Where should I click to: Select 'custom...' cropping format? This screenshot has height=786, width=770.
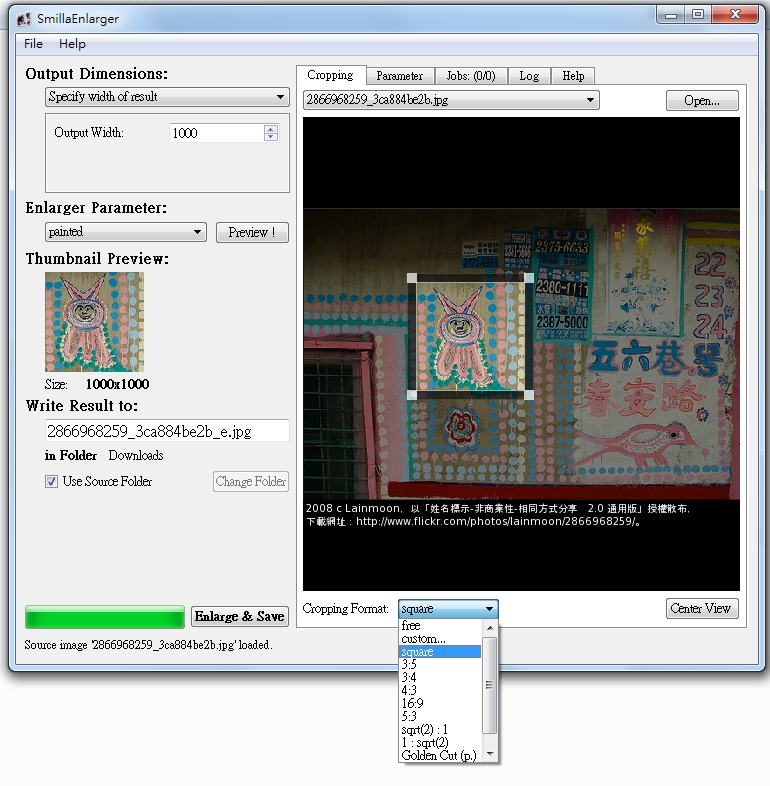(x=440, y=639)
